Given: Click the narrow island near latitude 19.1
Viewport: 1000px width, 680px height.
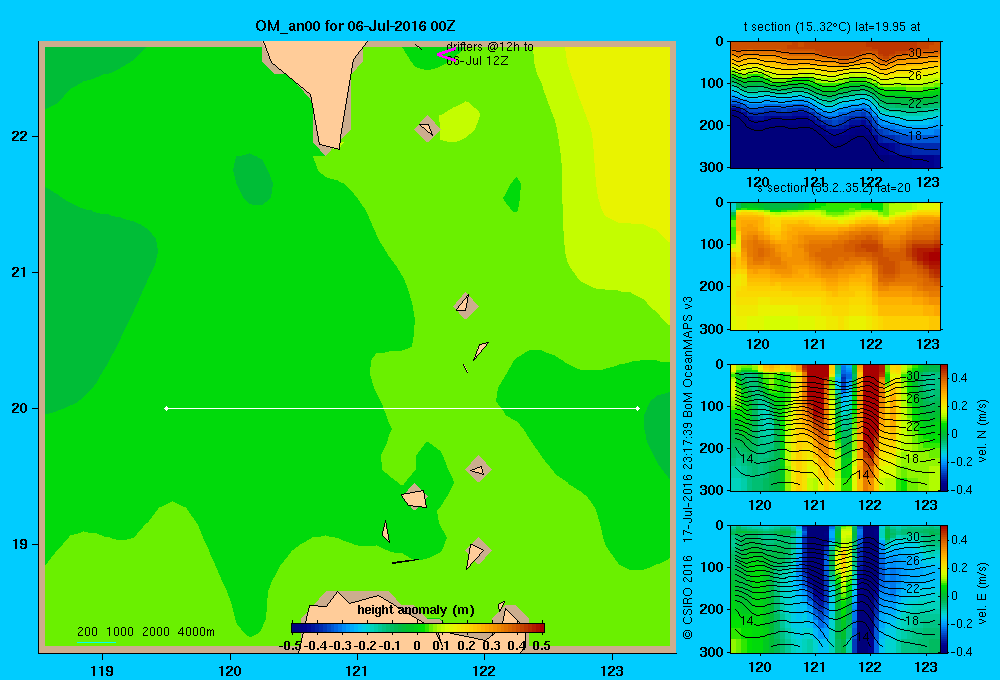Looking at the screenshot, I should 386,531.
